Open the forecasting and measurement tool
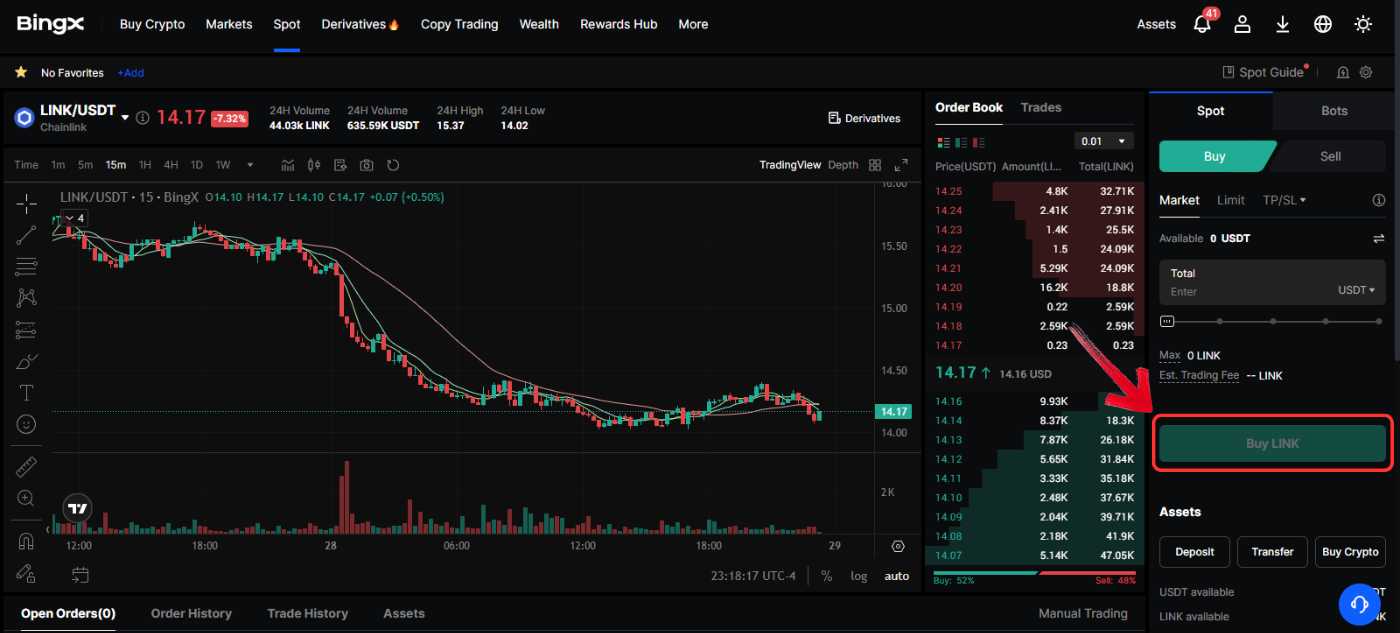This screenshot has width=1400, height=633. 26,329
